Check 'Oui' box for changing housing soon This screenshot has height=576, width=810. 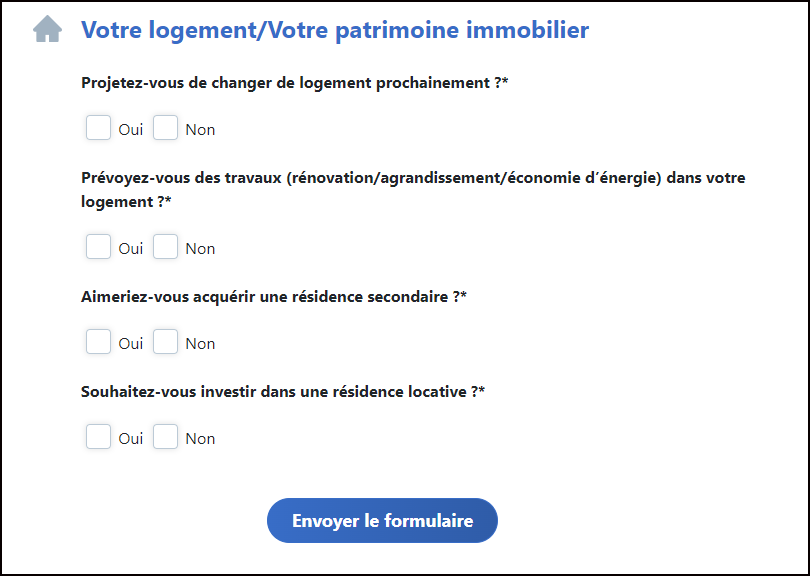pyautogui.click(x=98, y=128)
